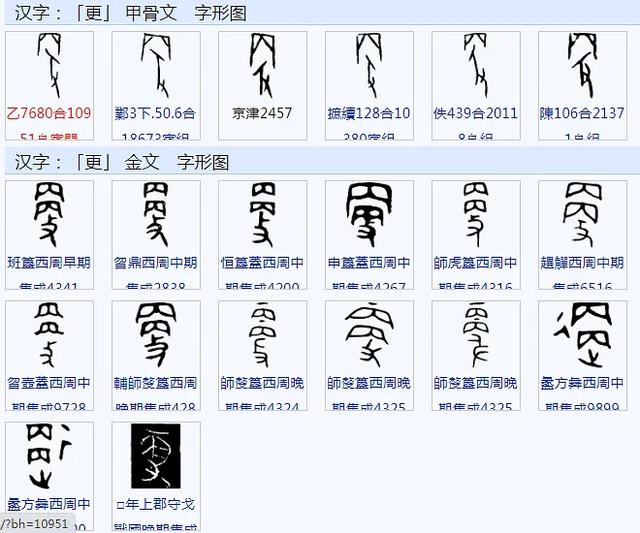640x533 pixels.
Task: Follow the link 恒簋蓋西周中
Action: pyautogui.click(x=262, y=263)
